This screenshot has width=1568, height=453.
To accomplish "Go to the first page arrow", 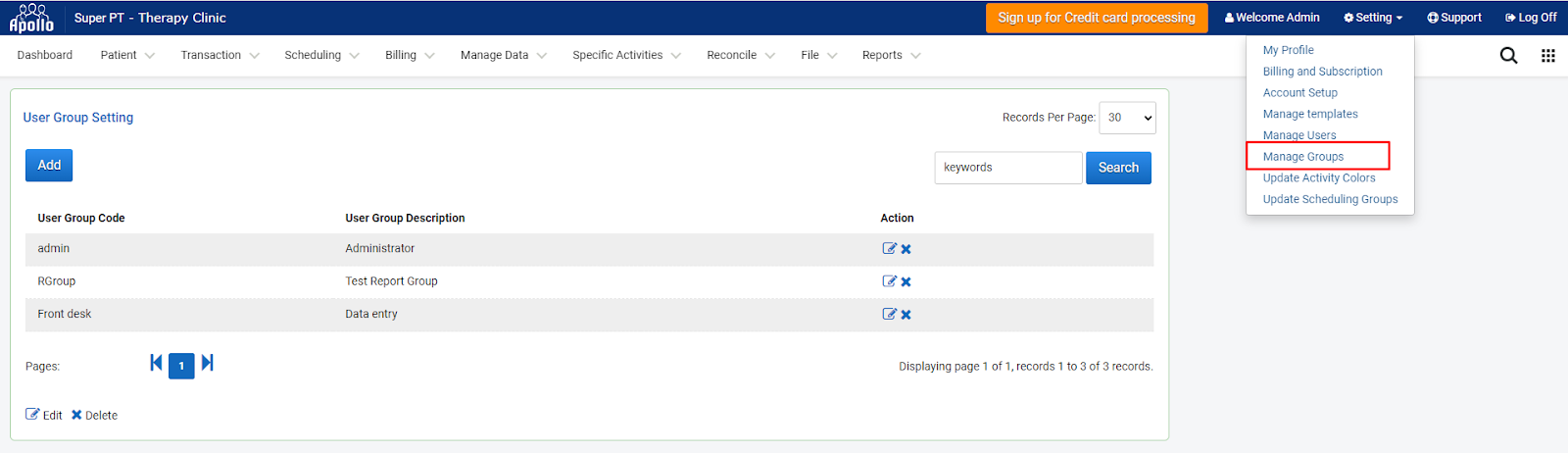I will point(156,363).
